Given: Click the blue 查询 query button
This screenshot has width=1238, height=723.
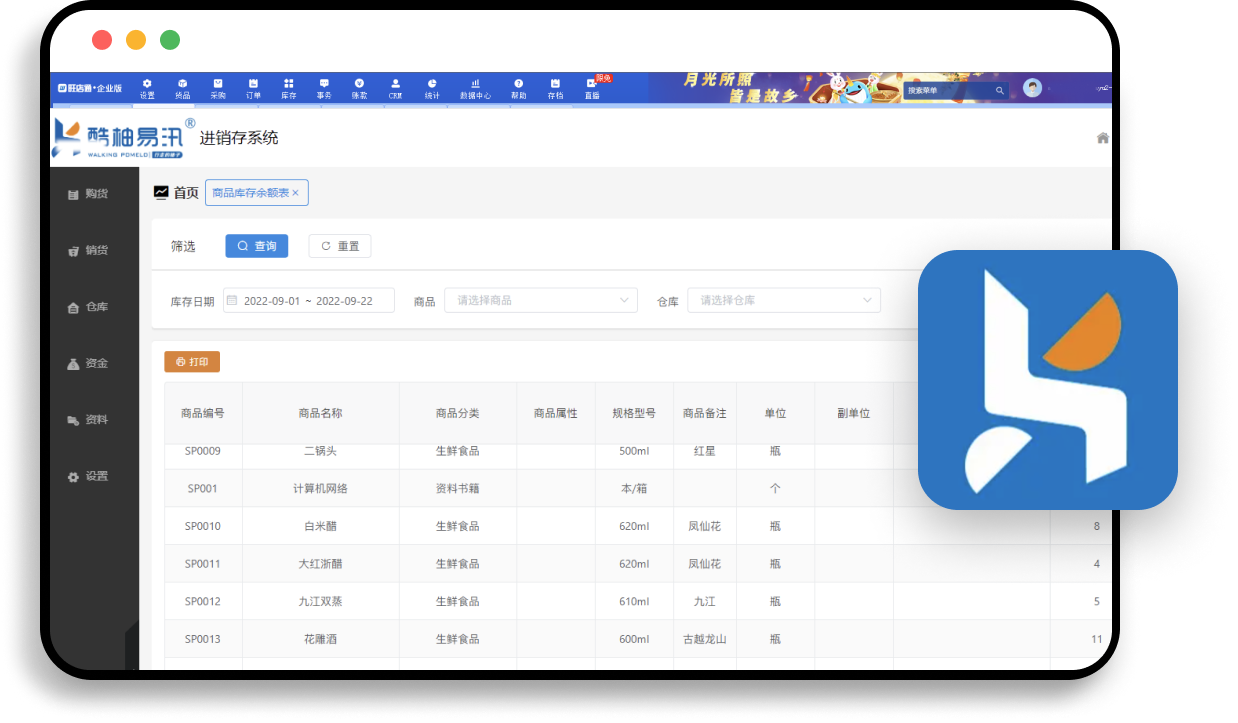Looking at the screenshot, I should [256, 246].
